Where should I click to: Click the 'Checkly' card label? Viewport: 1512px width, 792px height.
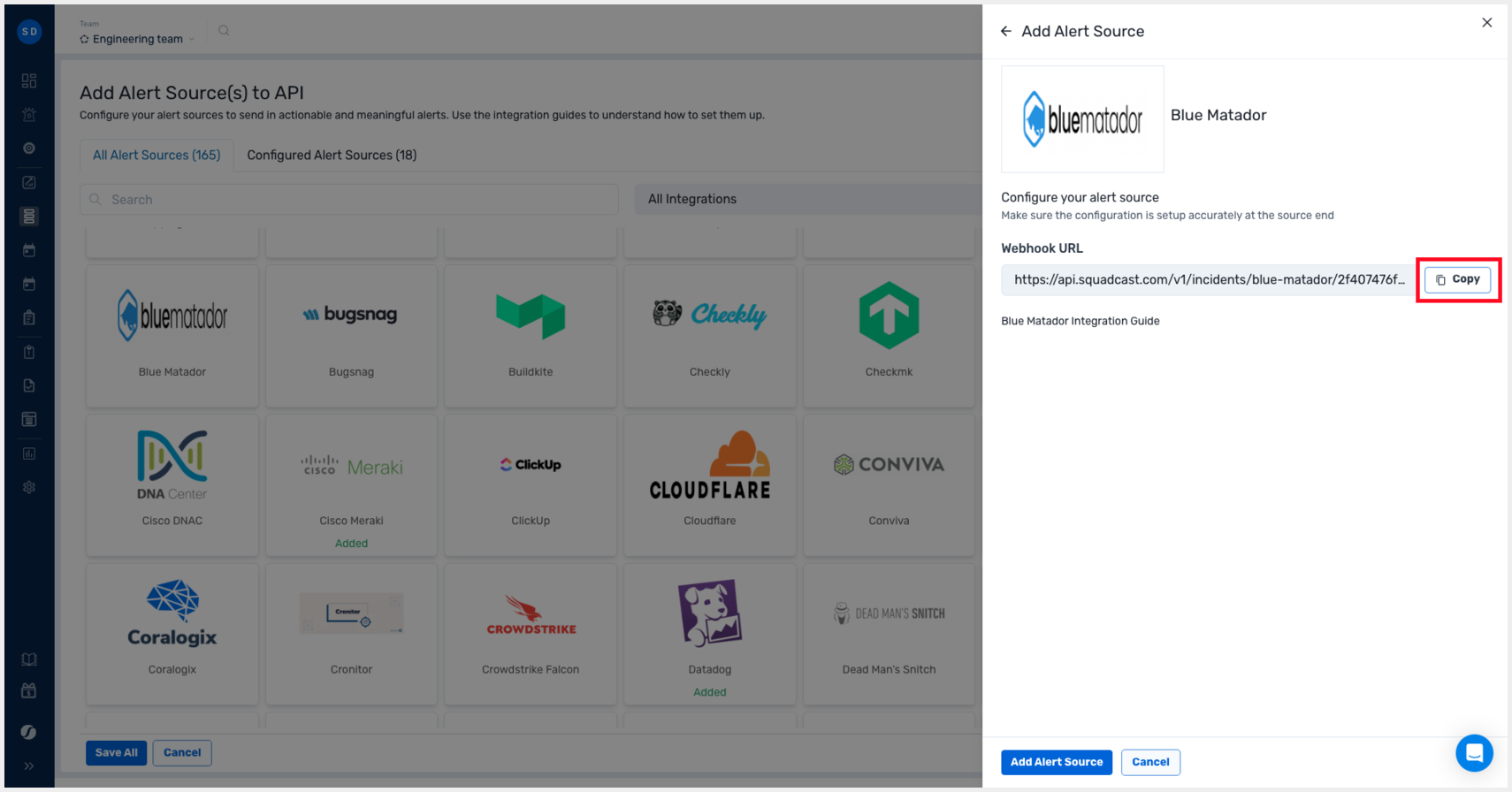709,372
